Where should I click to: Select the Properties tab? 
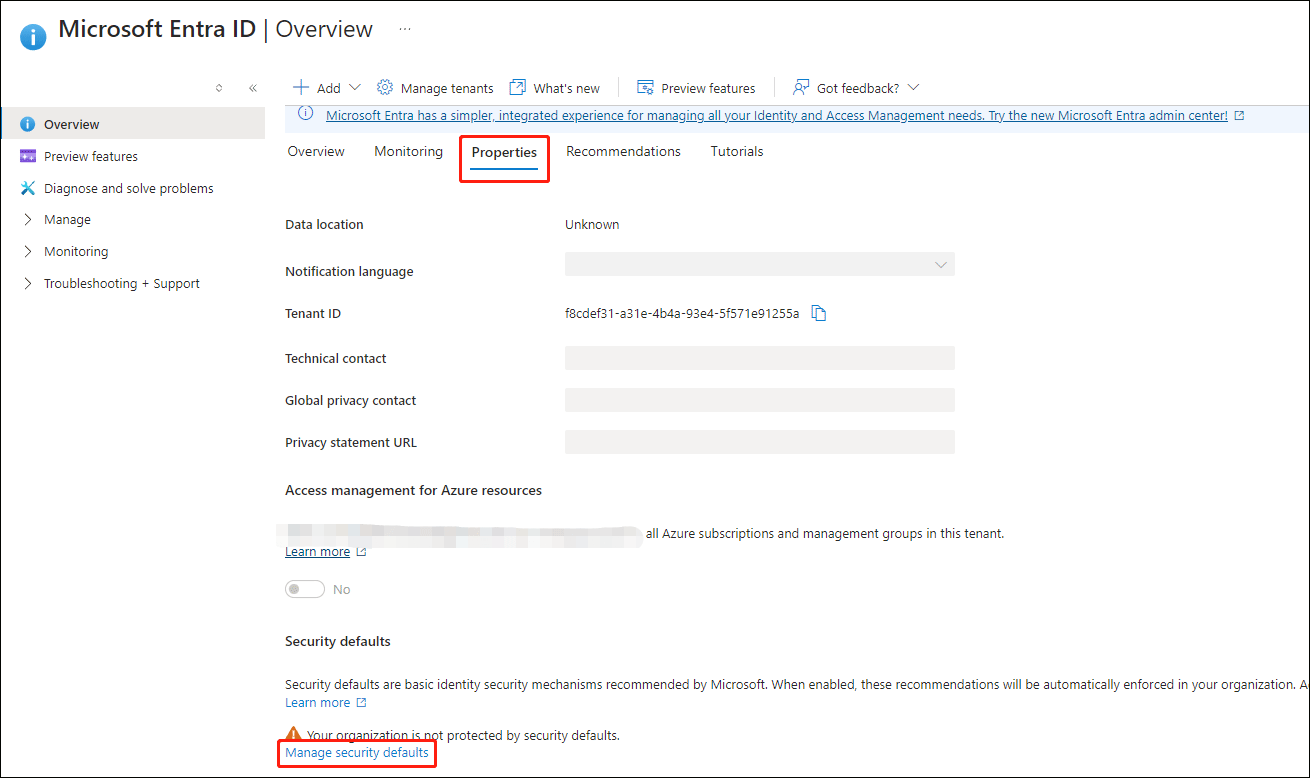[x=504, y=152]
